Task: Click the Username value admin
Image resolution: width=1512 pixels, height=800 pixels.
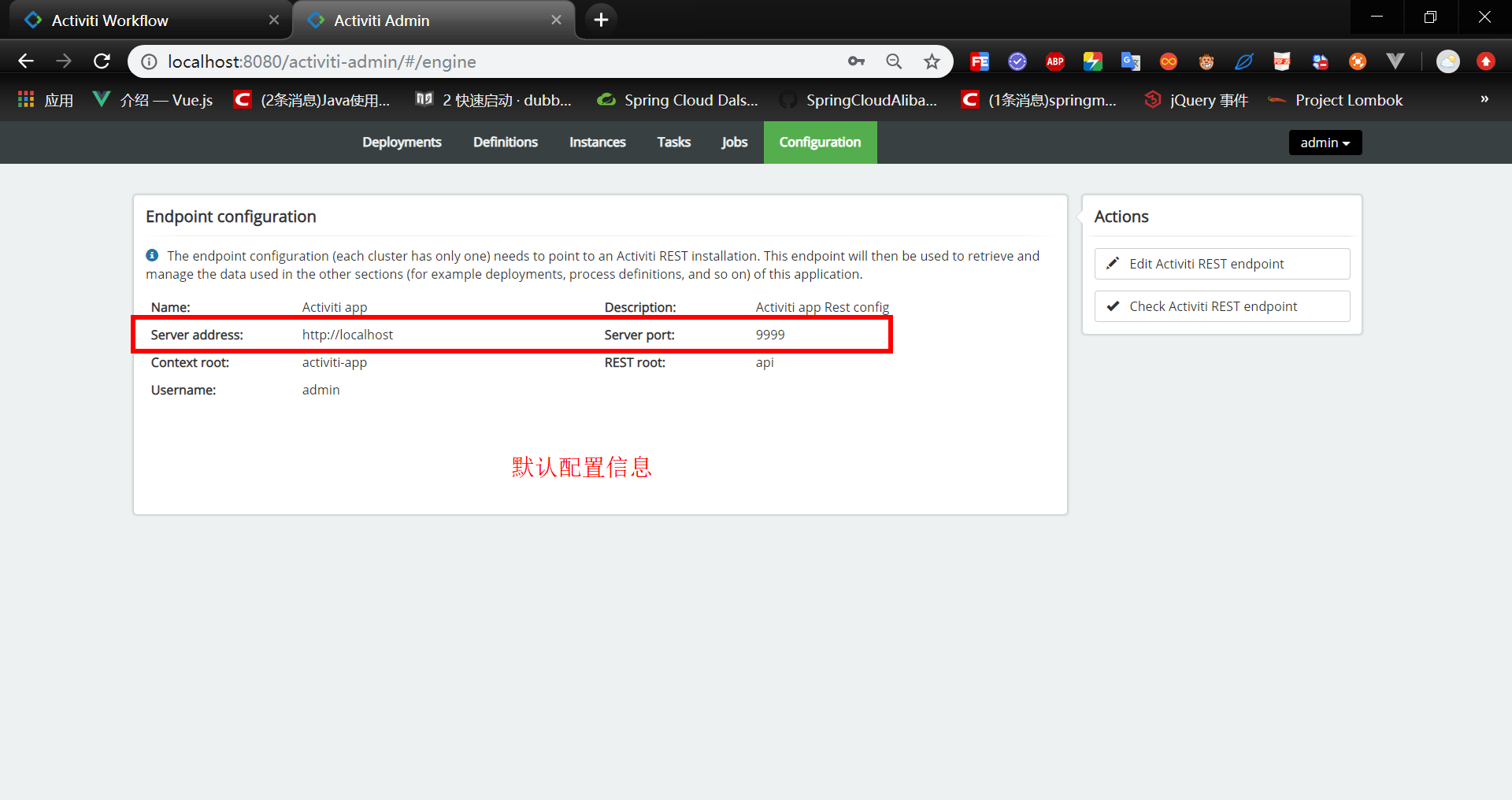Action: [321, 390]
